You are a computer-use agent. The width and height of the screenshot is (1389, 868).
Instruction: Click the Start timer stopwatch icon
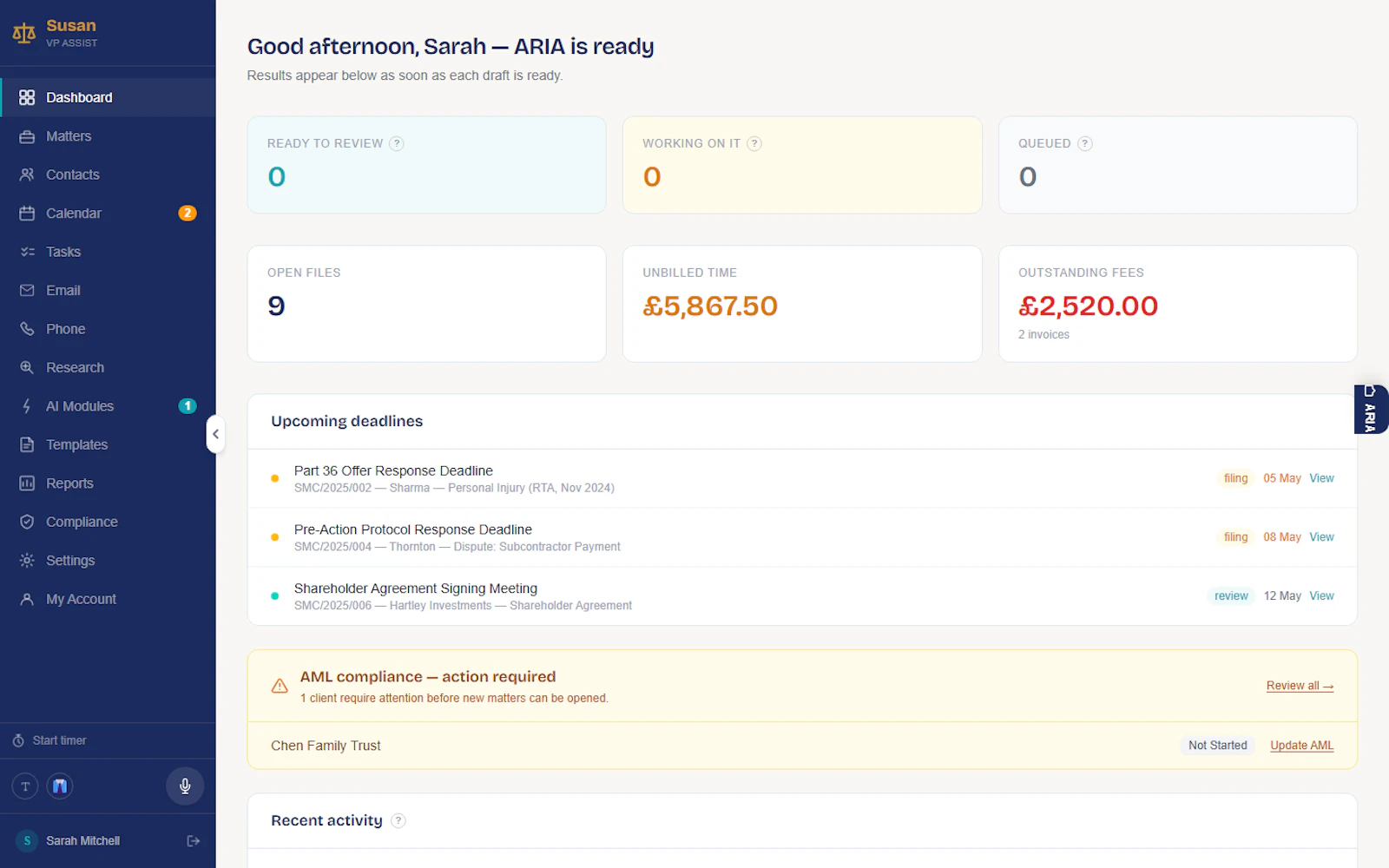[x=18, y=740]
